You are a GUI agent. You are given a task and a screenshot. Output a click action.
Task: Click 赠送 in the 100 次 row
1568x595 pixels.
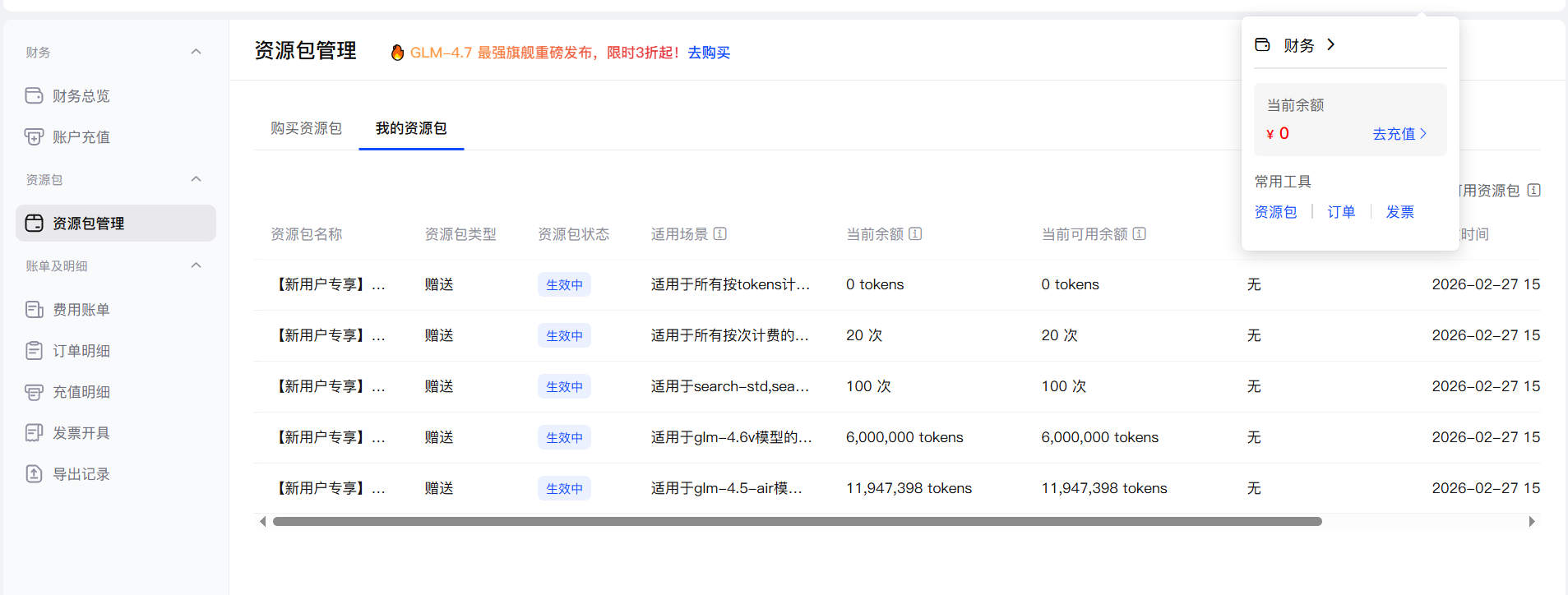pyautogui.click(x=439, y=386)
